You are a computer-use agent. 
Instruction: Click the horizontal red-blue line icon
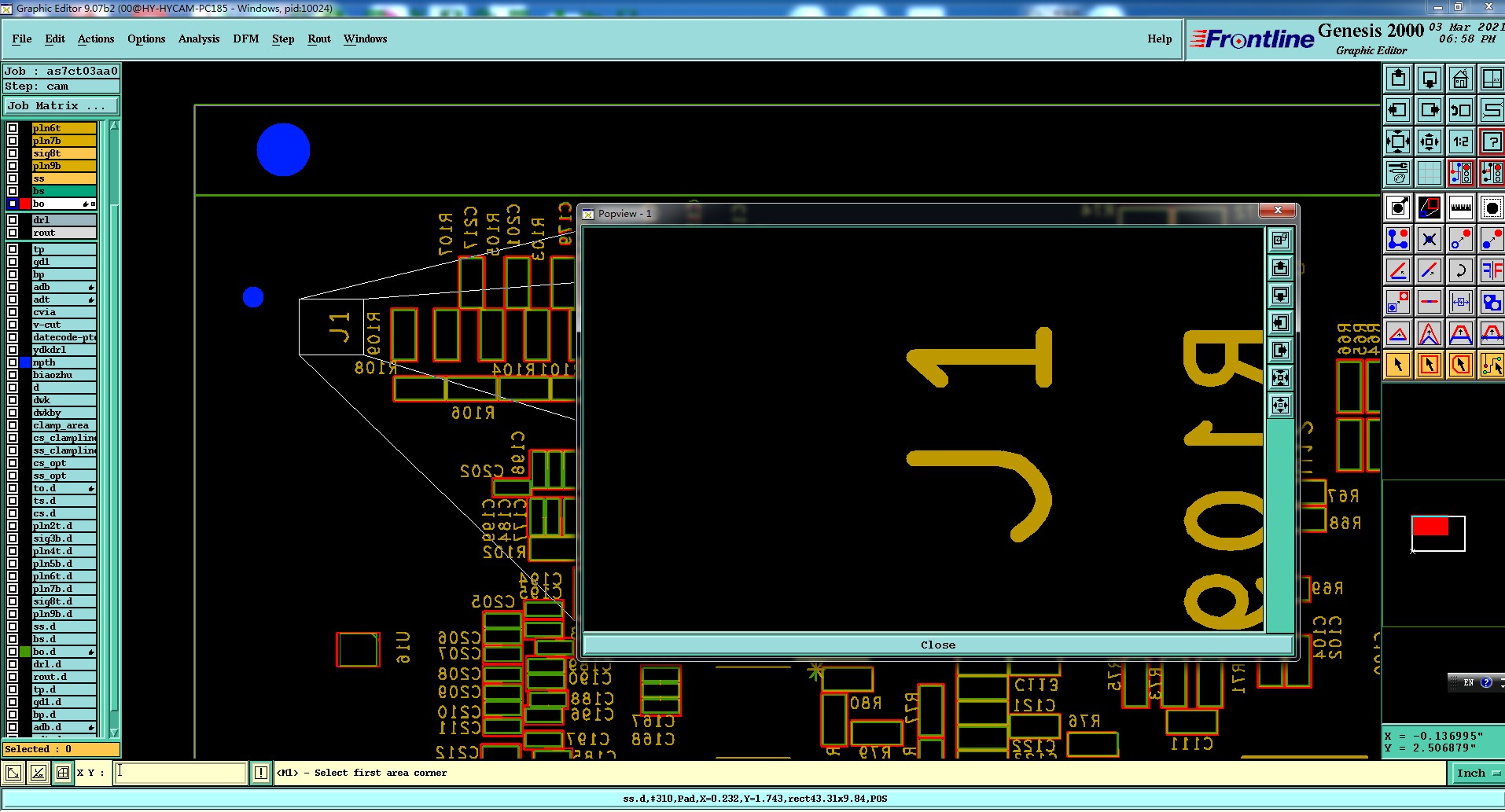(x=1430, y=302)
